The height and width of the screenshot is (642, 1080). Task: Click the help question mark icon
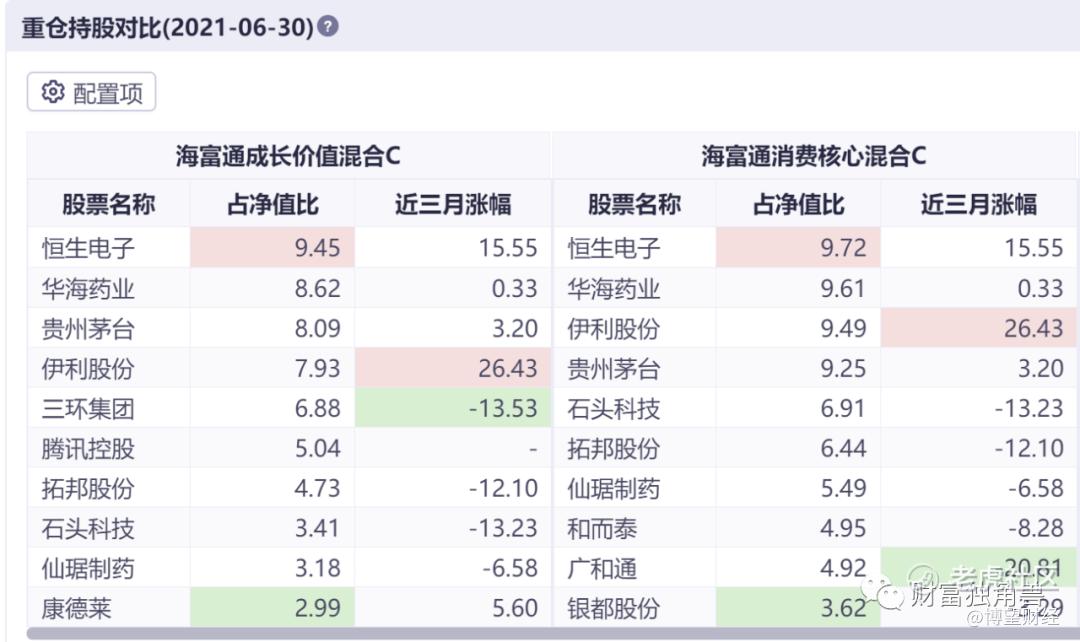pos(328,26)
